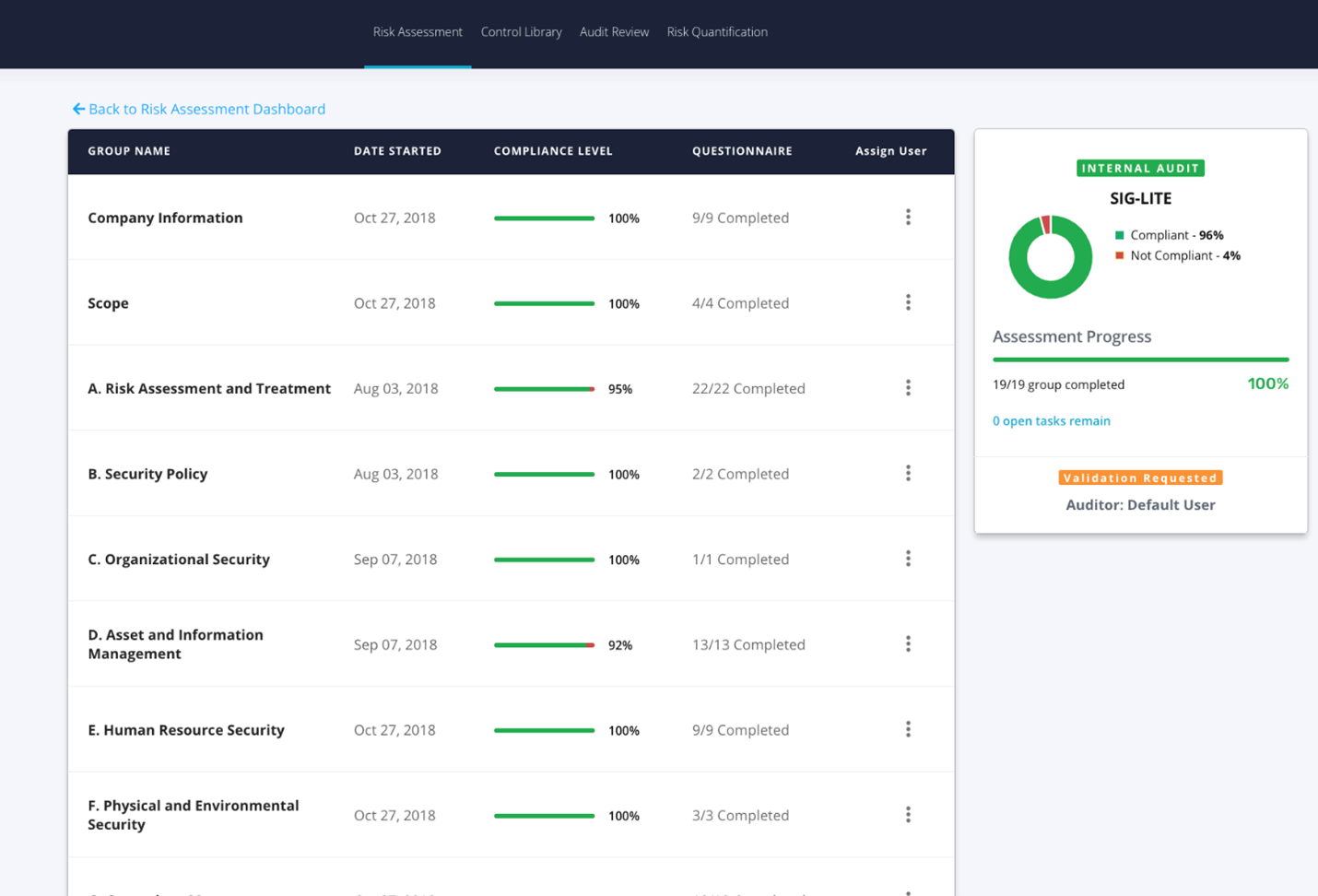Open options for C. Organizational Security

pos(908,558)
